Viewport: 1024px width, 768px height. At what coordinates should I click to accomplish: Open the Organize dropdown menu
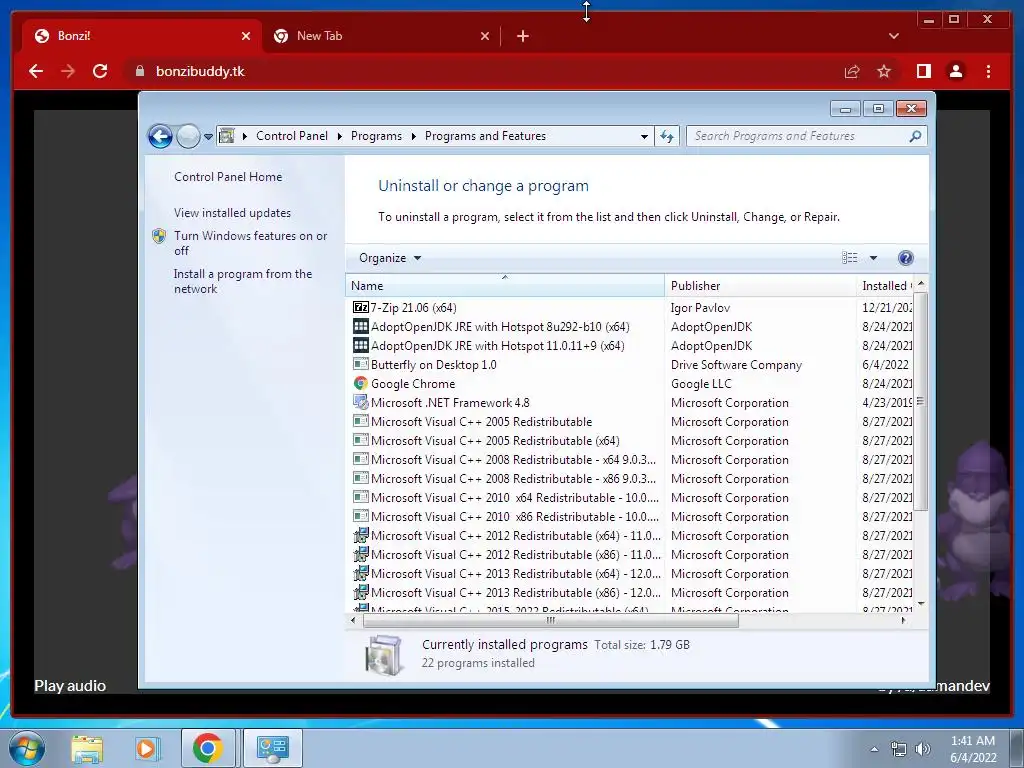(390, 258)
